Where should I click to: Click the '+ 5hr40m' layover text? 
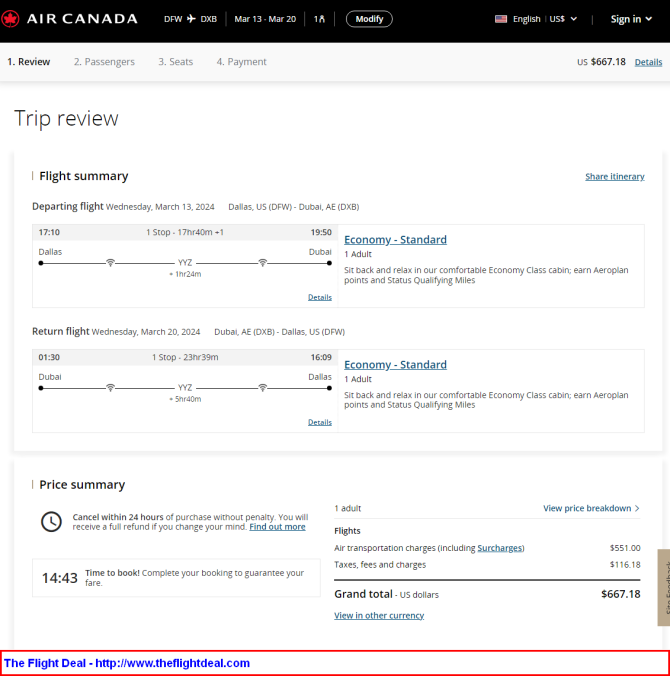pos(185,399)
